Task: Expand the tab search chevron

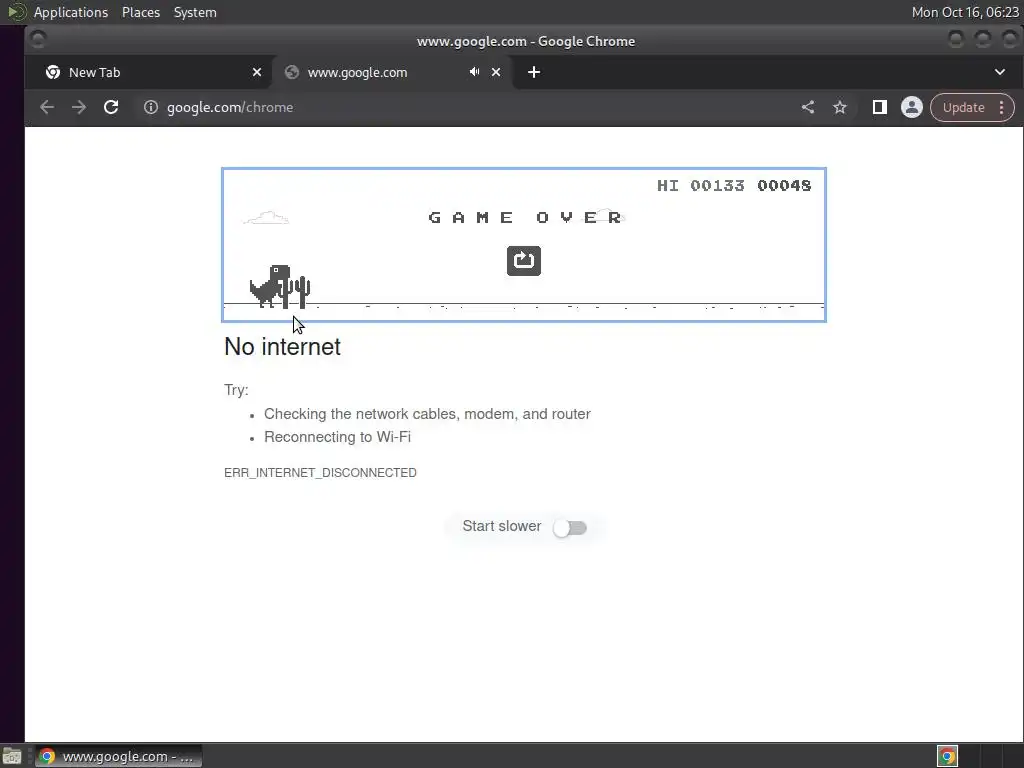Action: point(1000,72)
